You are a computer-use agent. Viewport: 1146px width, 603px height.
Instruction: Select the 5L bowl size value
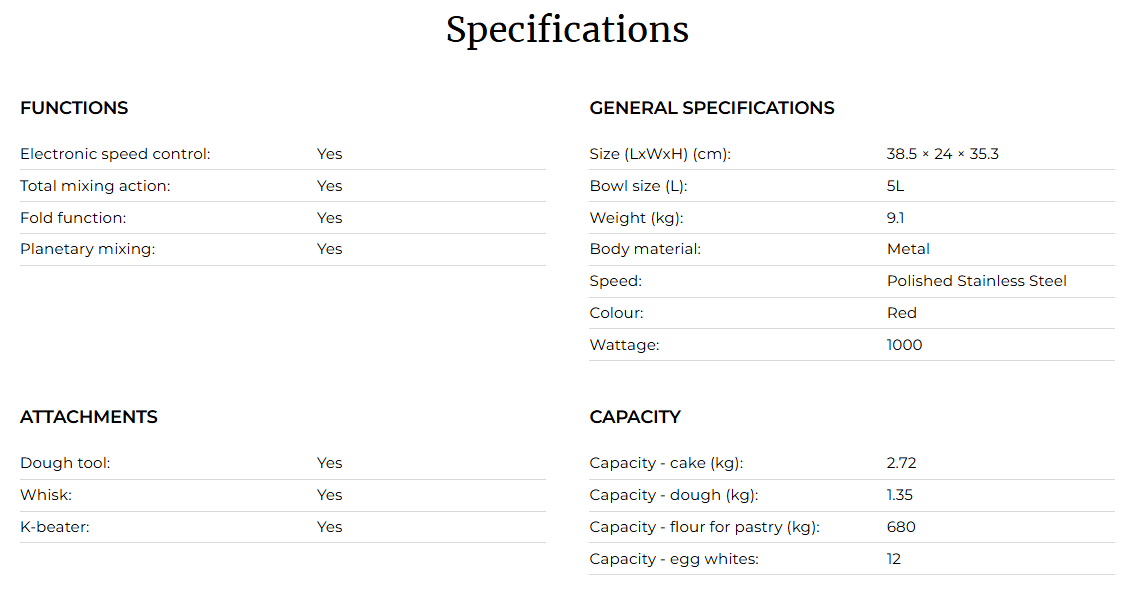pyautogui.click(x=896, y=186)
